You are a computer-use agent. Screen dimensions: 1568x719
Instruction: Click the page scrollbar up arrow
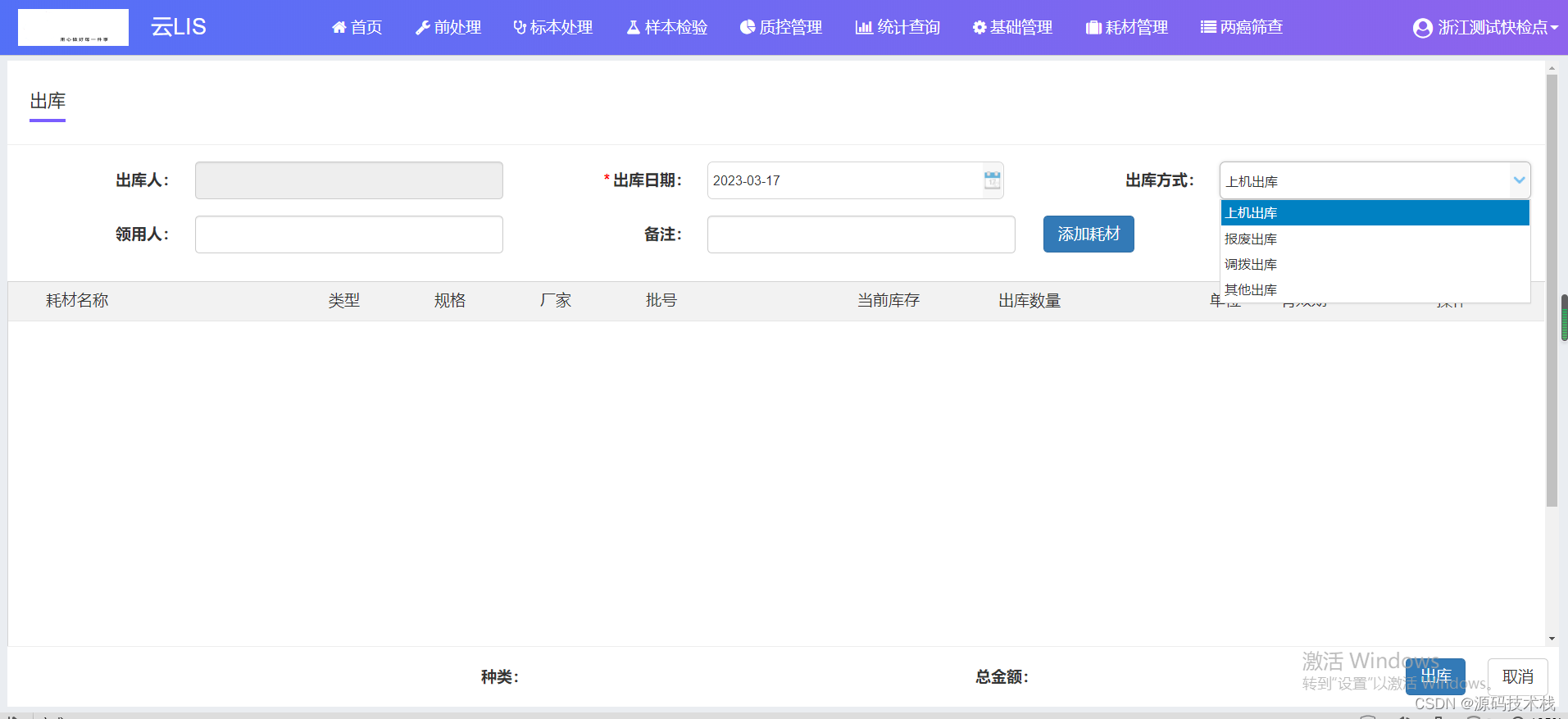pos(1552,67)
